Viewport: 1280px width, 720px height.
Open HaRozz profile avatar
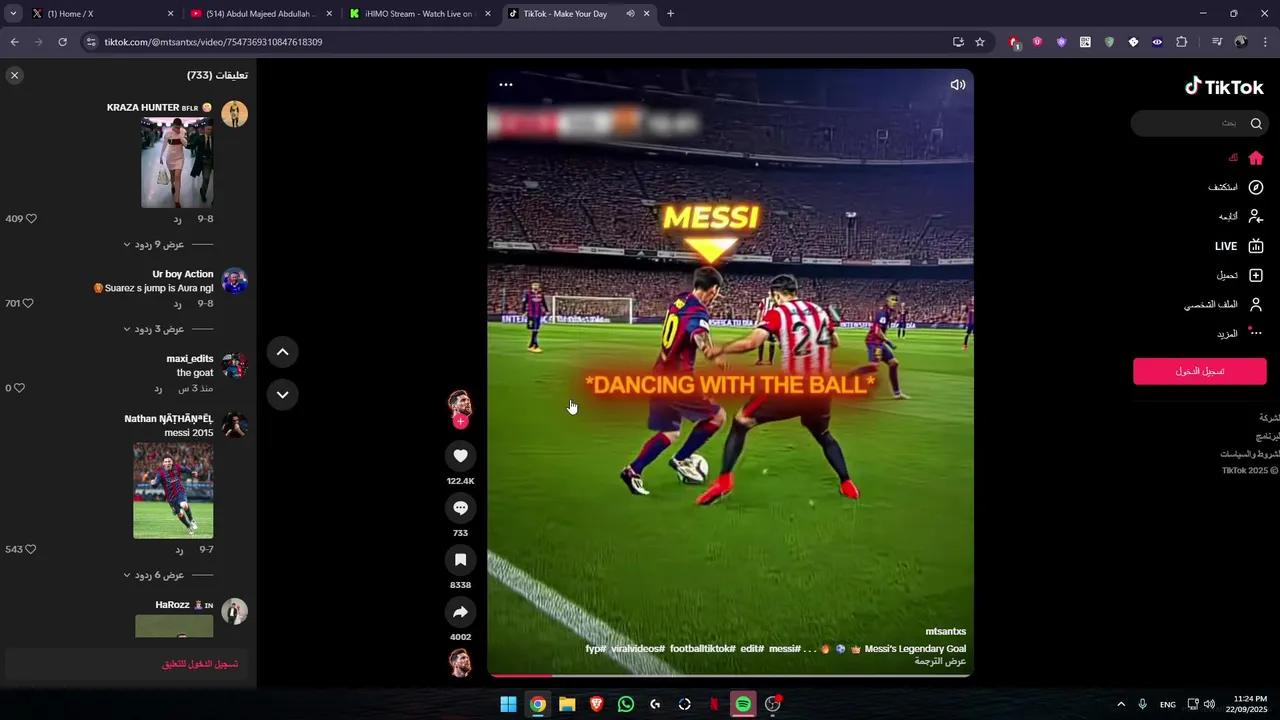pos(234,612)
